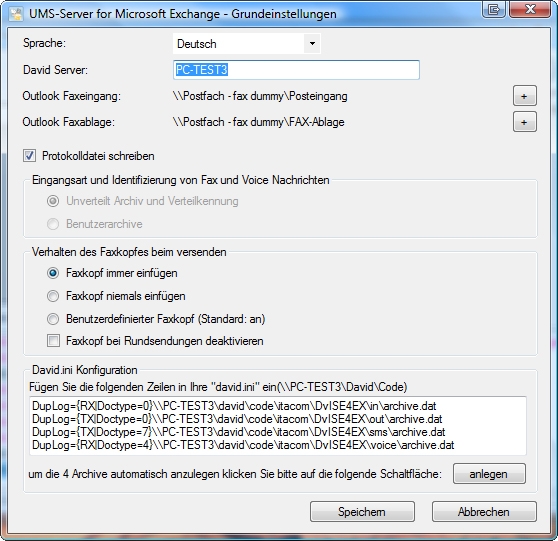The height and width of the screenshot is (541, 558).
Task: Click the Abbrechen button
Action: (484, 512)
